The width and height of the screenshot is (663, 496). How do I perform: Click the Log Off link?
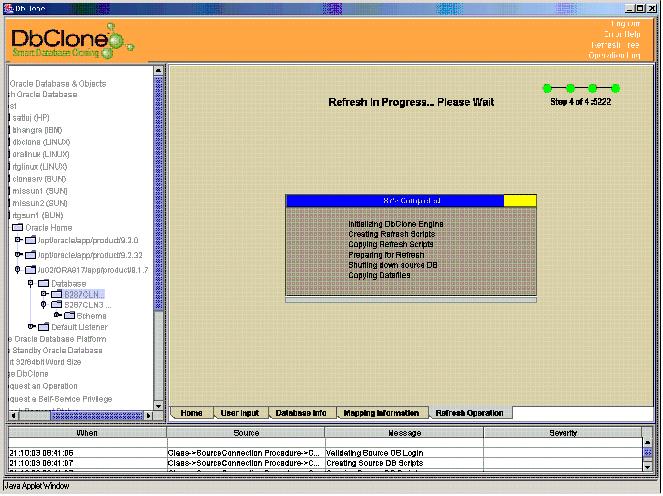click(625, 24)
